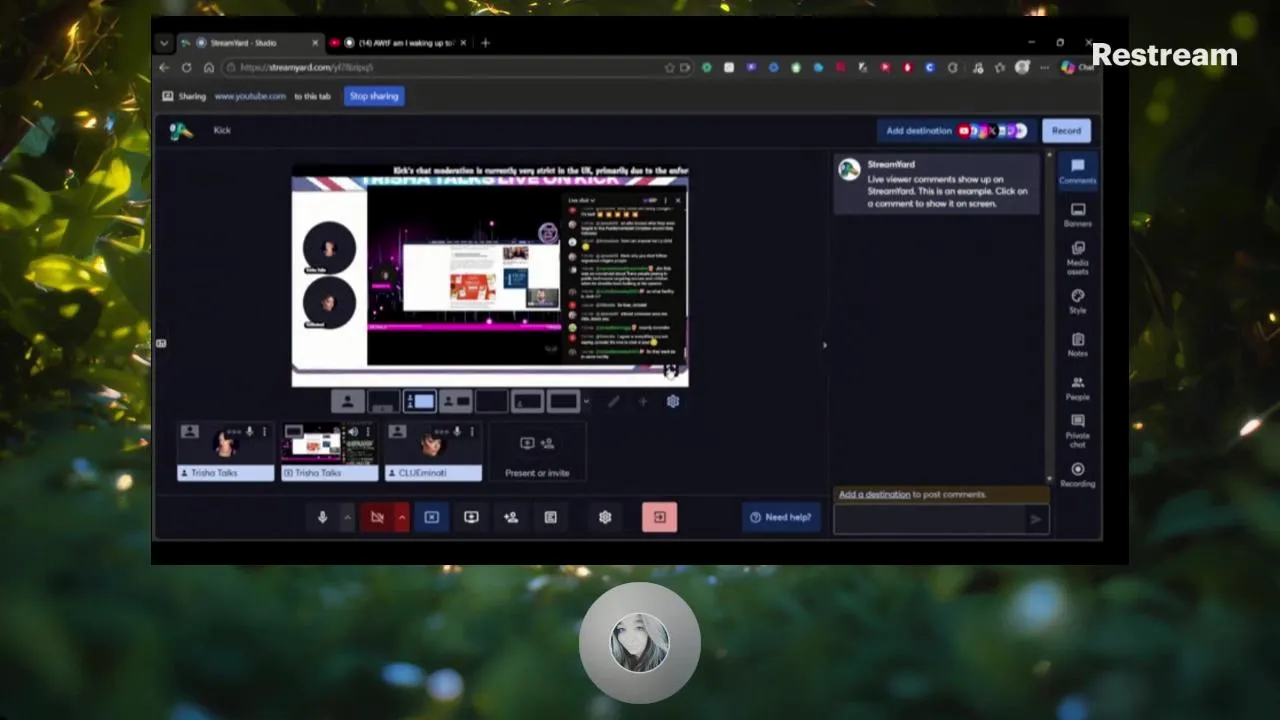Click the edit layout pencil icon
Screen dimensions: 1280x720
(x=613, y=401)
